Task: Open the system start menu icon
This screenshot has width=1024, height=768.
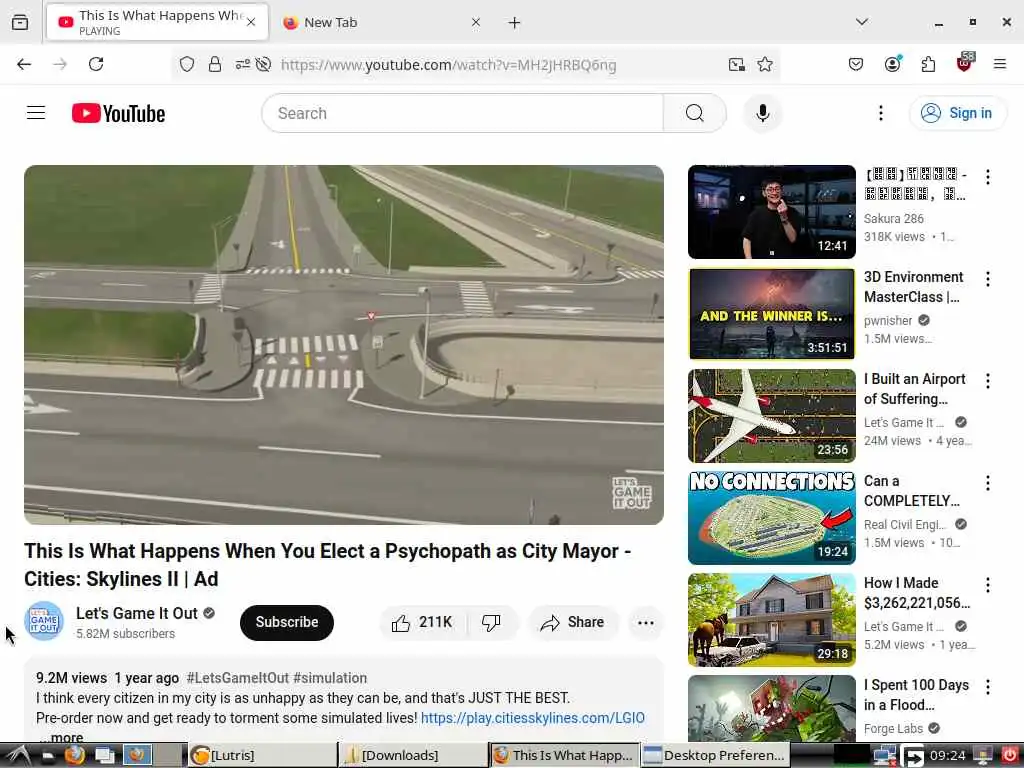Action: (x=17, y=755)
